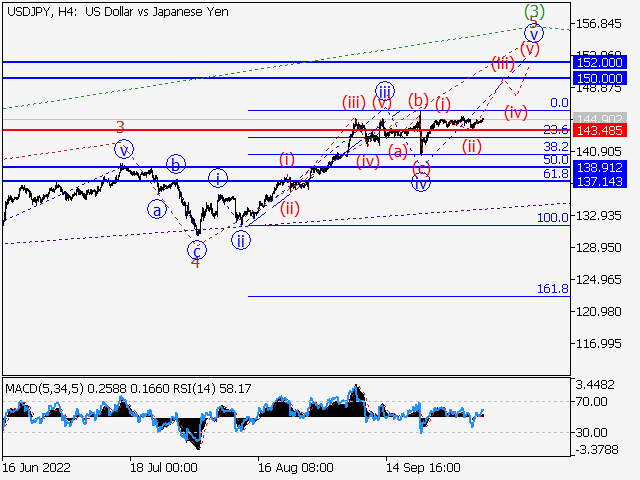Click the circled blue iii wave label
This screenshot has height=480, width=640.
point(385,91)
